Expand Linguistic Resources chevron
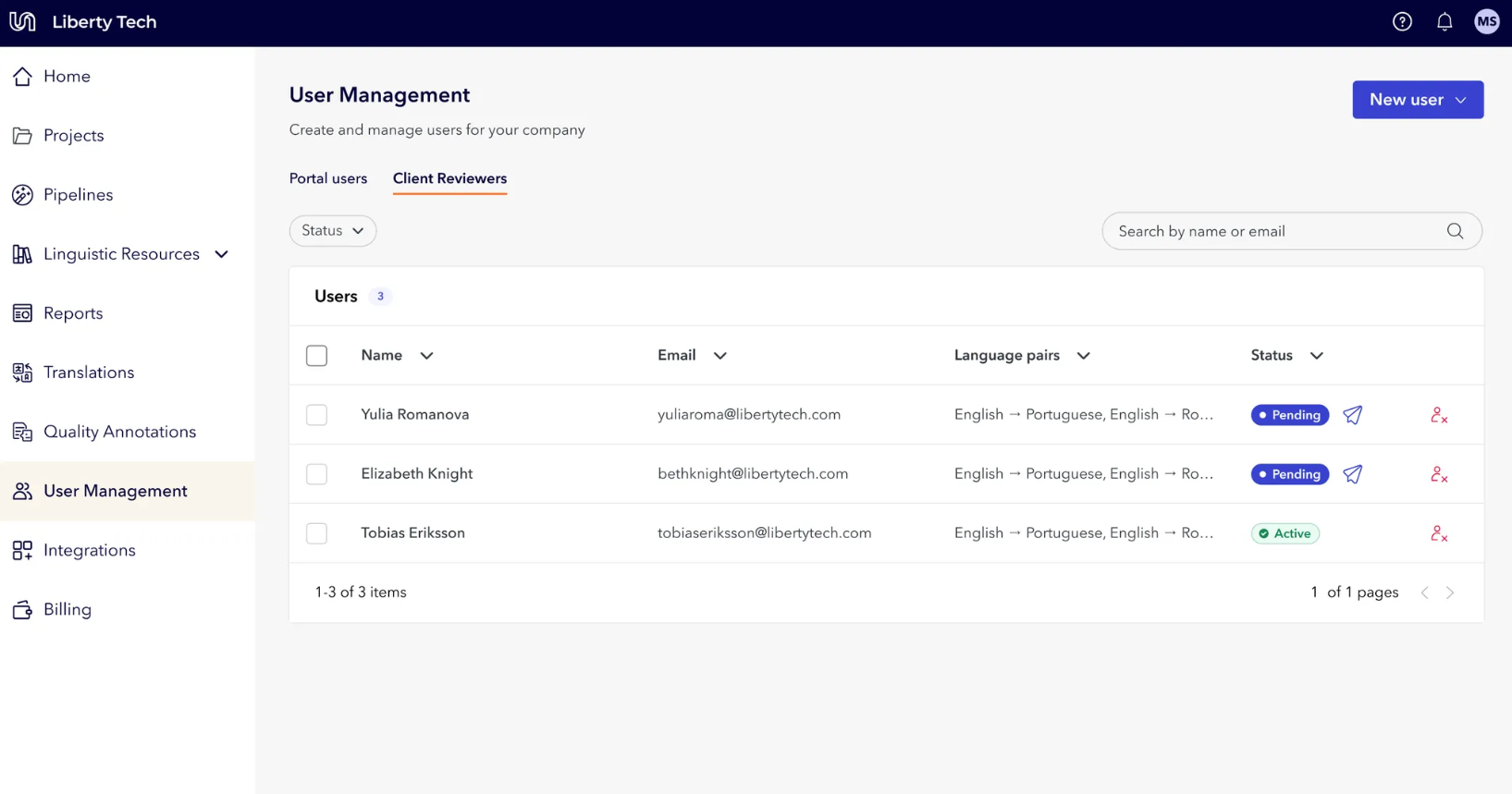Viewport: 1512px width, 794px height. click(x=222, y=254)
